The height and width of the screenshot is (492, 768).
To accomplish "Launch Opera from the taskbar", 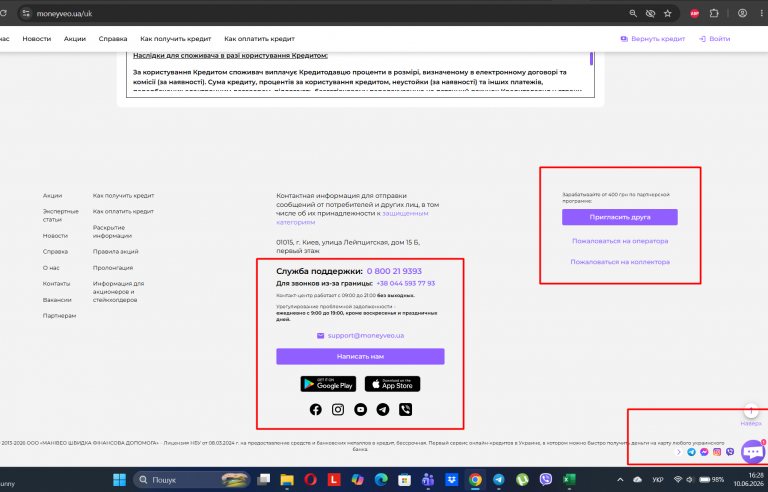I will [x=311, y=480].
